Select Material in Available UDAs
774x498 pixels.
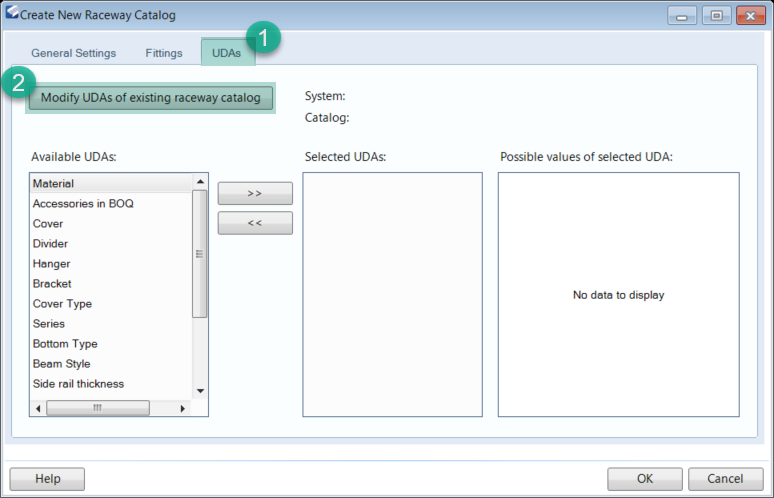[x=111, y=184]
